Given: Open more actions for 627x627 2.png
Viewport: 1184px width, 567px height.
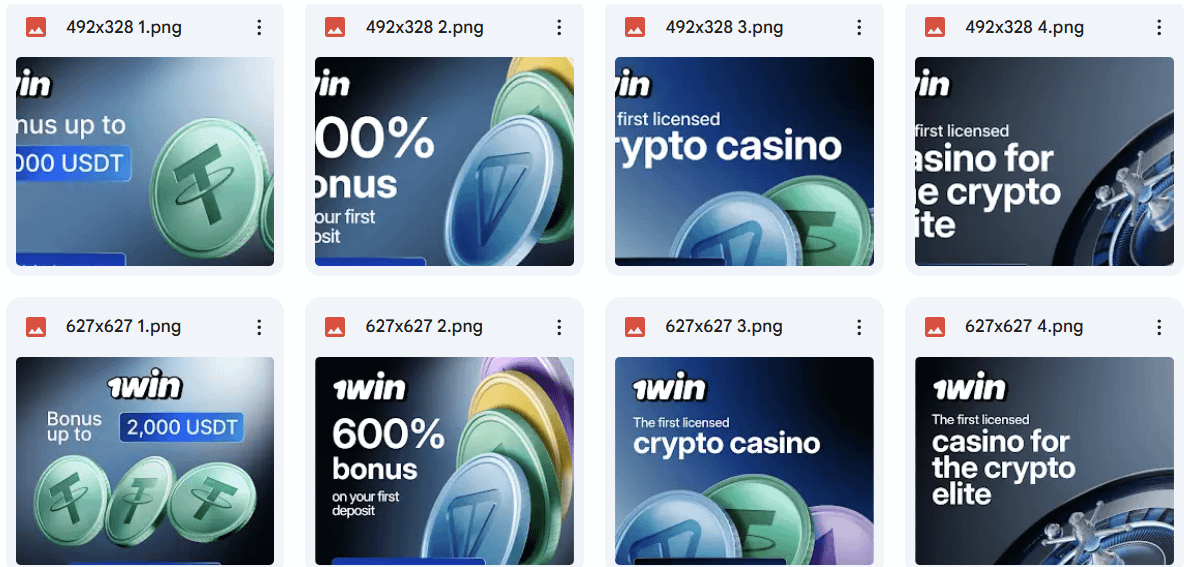Looking at the screenshot, I should pos(559,327).
